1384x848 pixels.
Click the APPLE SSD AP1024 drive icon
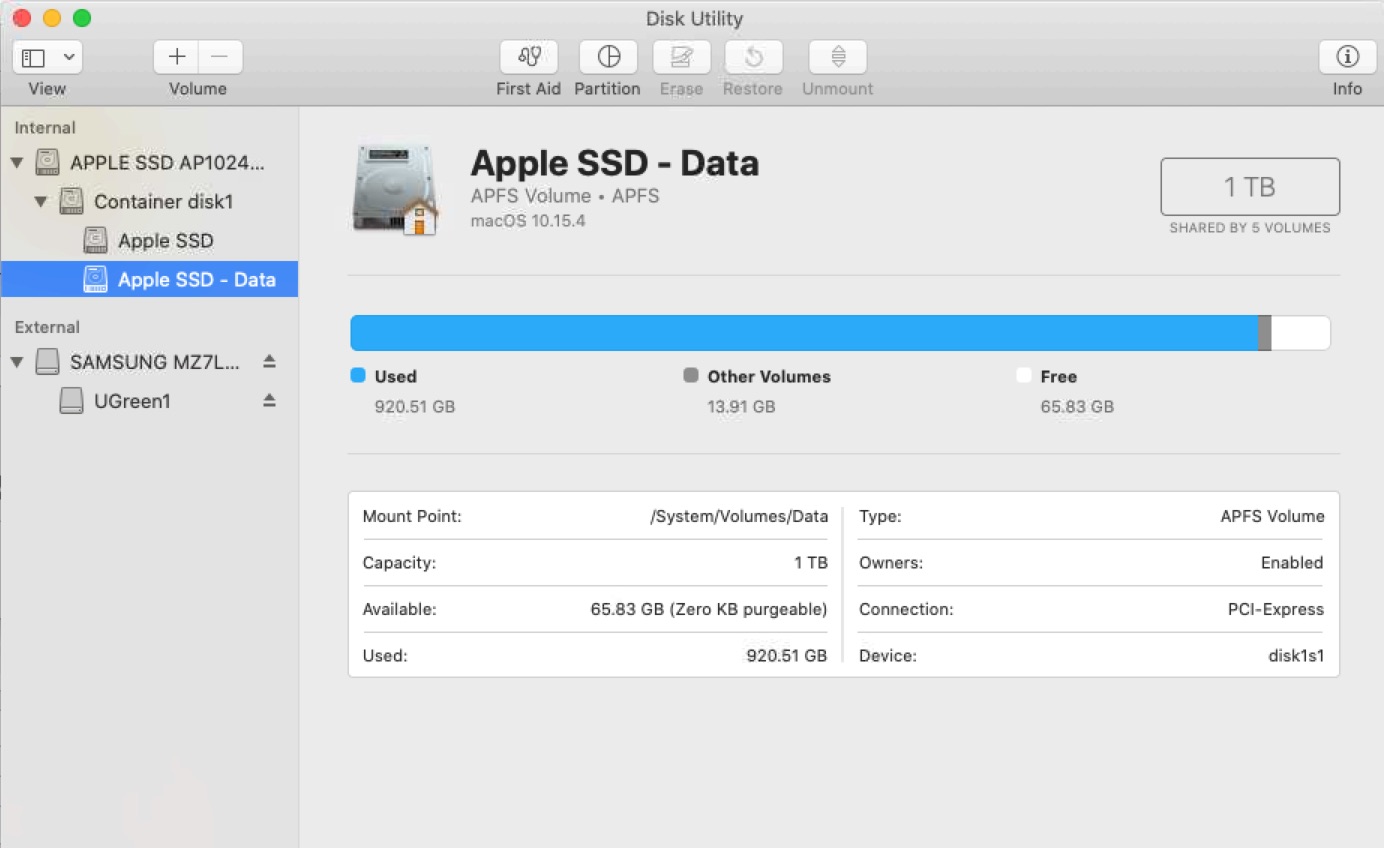click(x=47, y=161)
